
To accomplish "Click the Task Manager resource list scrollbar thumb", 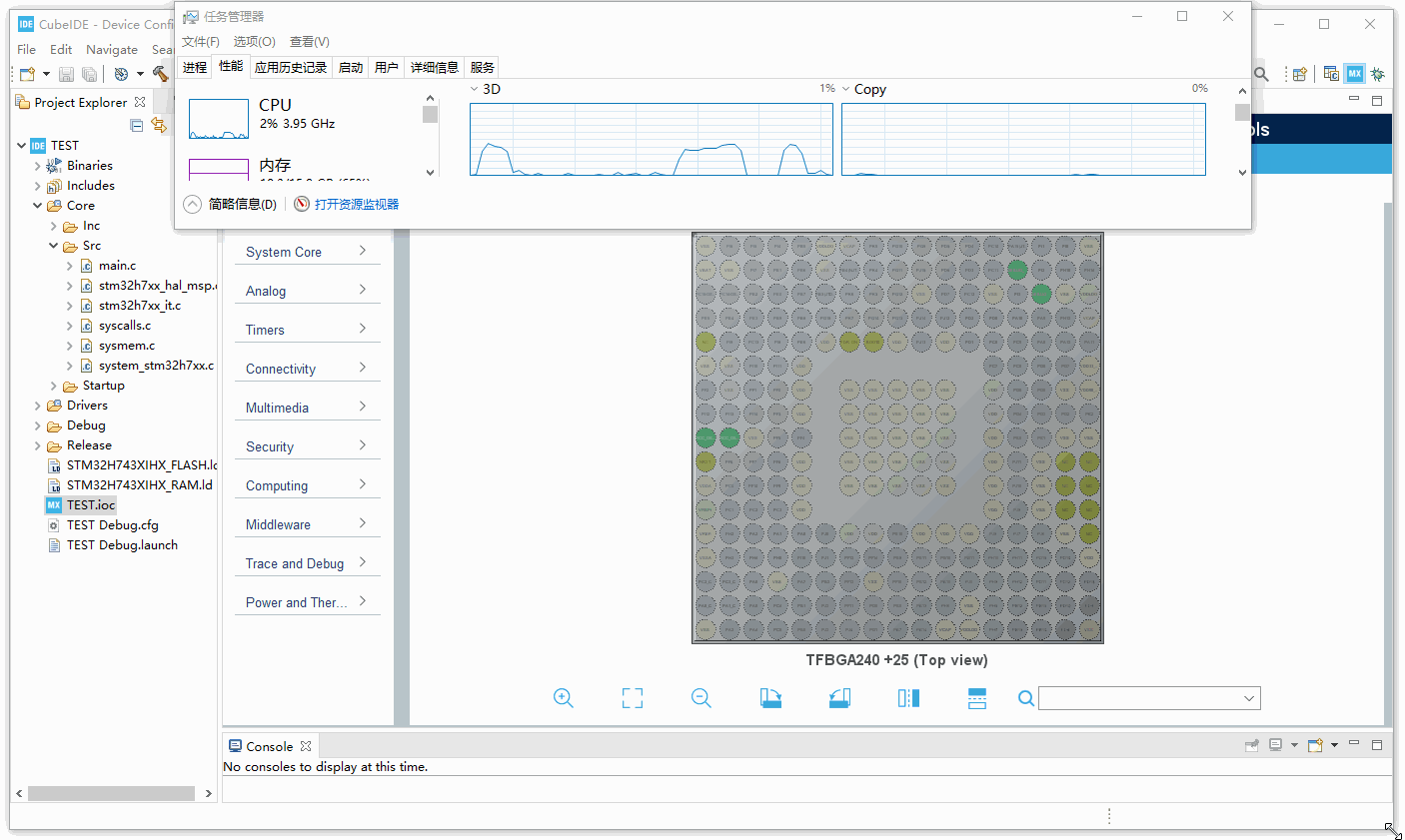I will pos(431,114).
